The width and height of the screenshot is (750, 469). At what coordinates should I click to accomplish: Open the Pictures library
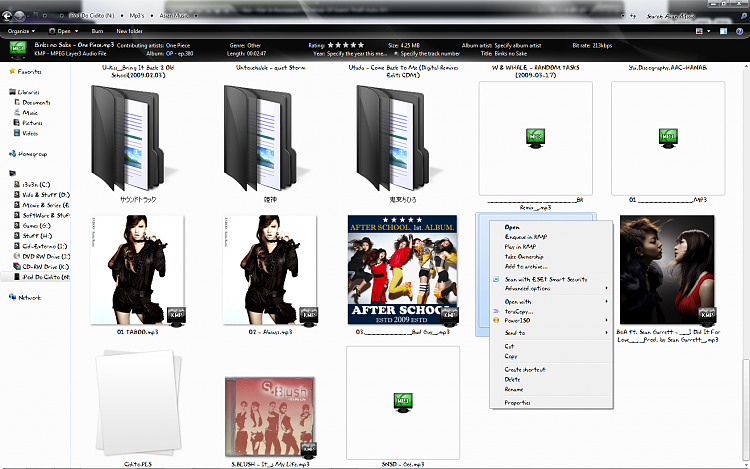click(32, 123)
